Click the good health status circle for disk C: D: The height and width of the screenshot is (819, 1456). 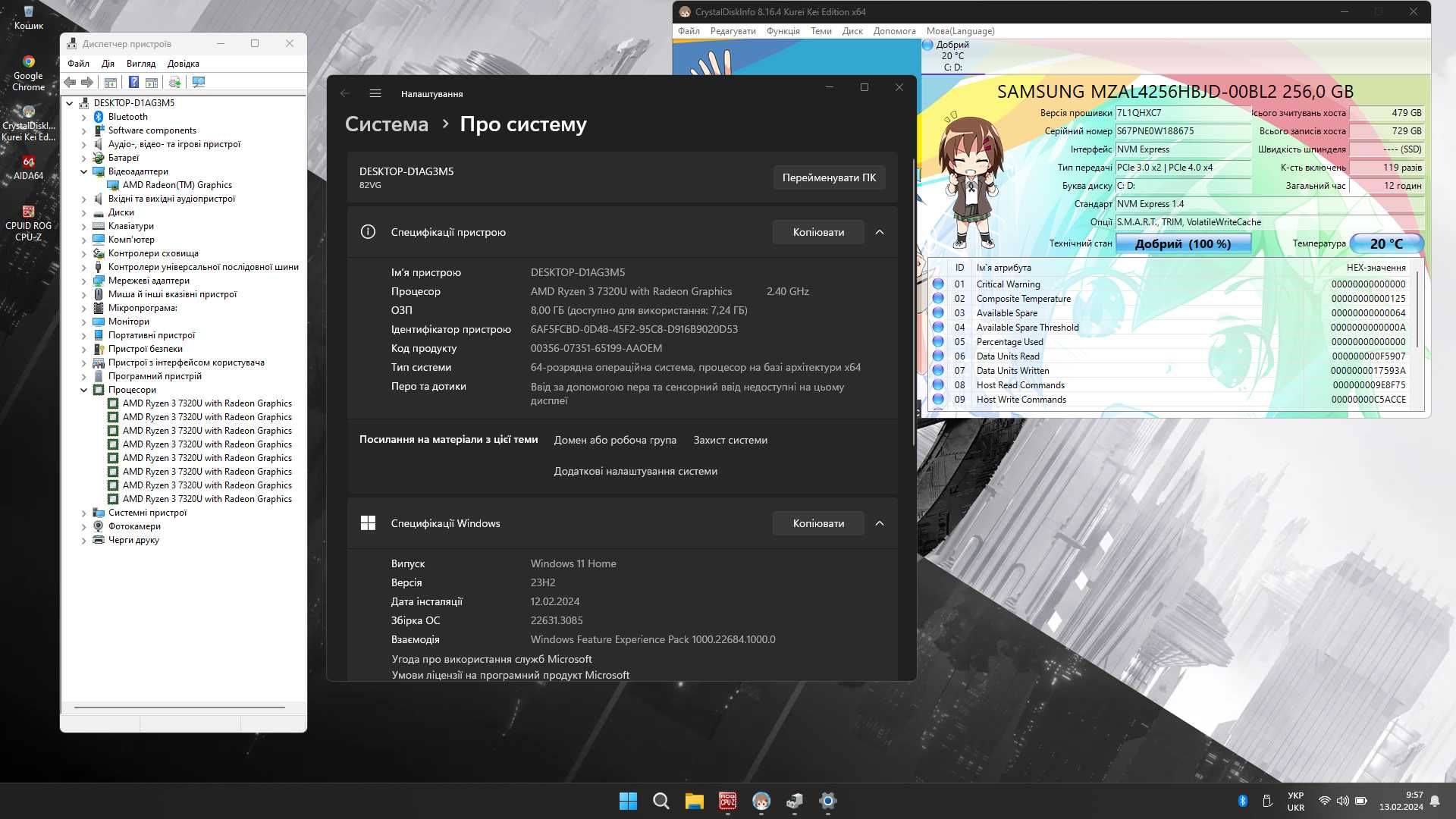pos(927,45)
